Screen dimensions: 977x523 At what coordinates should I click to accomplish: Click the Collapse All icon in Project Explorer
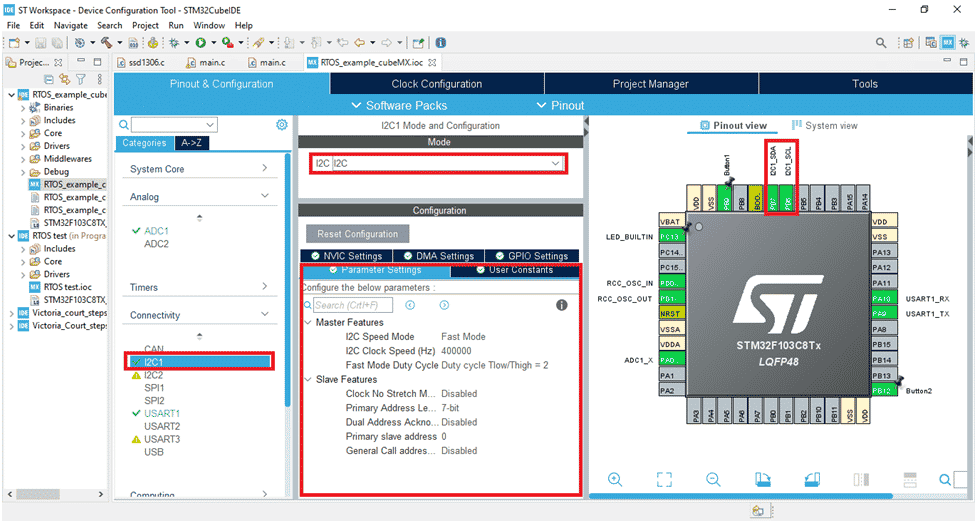click(x=49, y=79)
